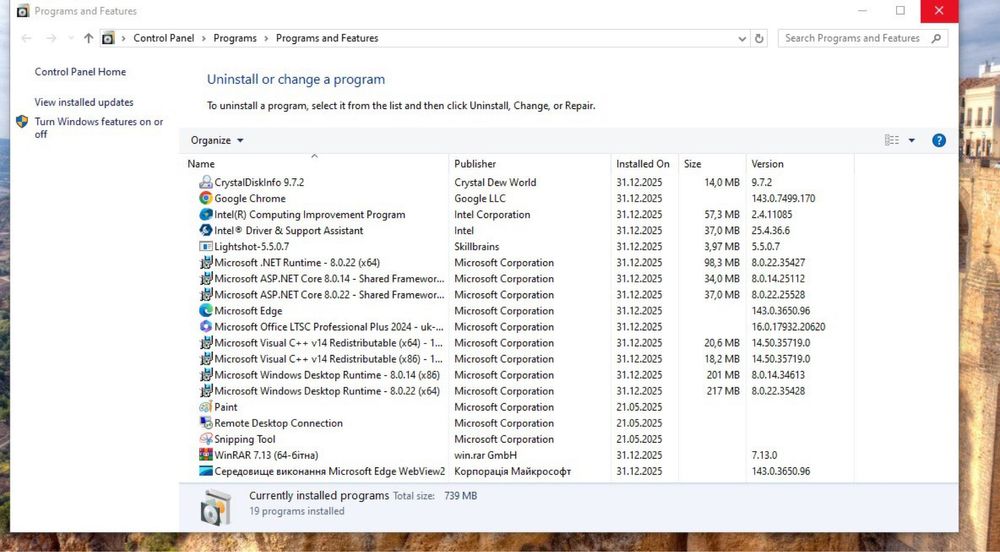Select Control Panel breadcrumb
Viewport: 1000px width, 552px height.
(164, 38)
